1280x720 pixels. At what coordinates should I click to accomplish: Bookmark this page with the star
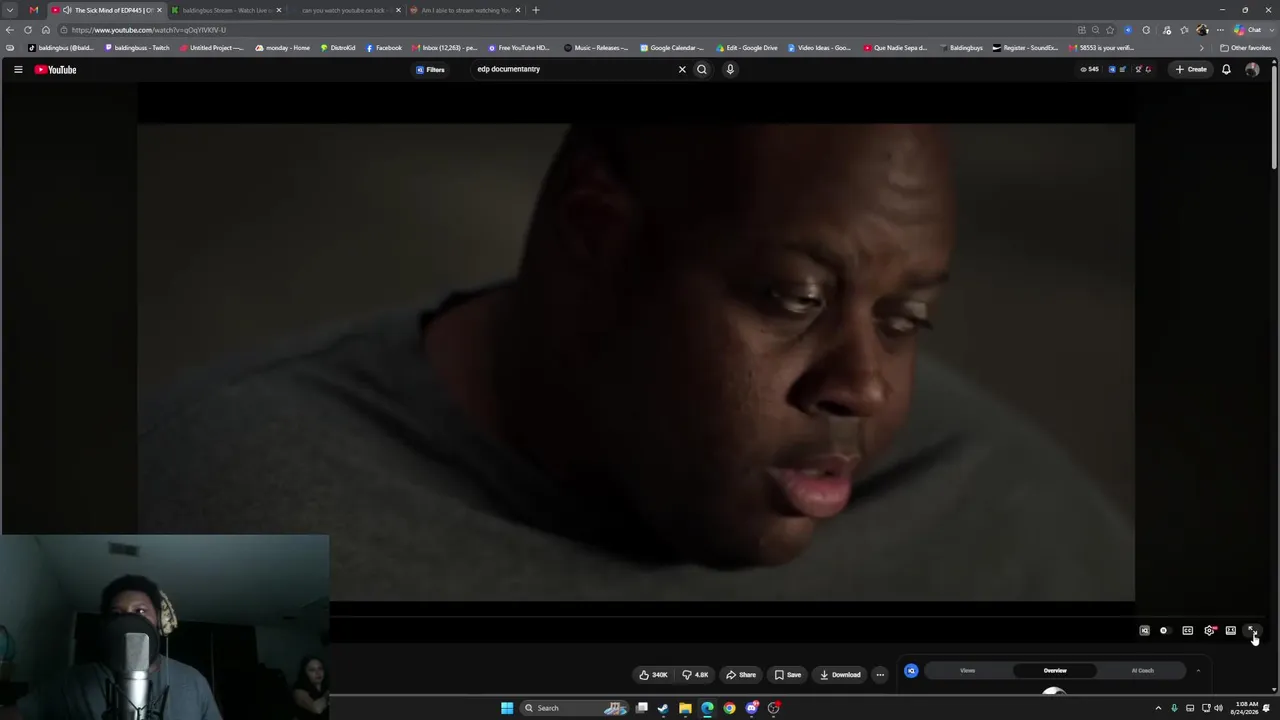click(x=1110, y=30)
